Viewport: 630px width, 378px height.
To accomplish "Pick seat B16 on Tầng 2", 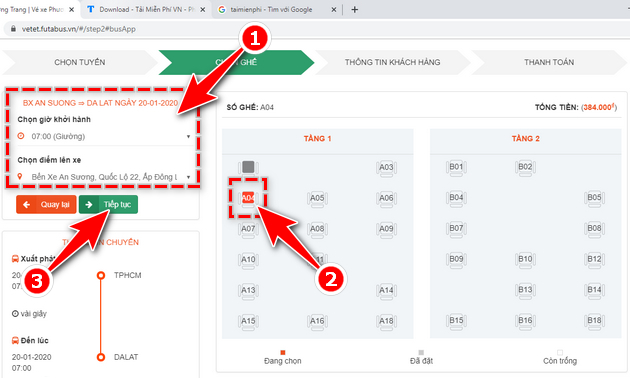I will click(525, 321).
